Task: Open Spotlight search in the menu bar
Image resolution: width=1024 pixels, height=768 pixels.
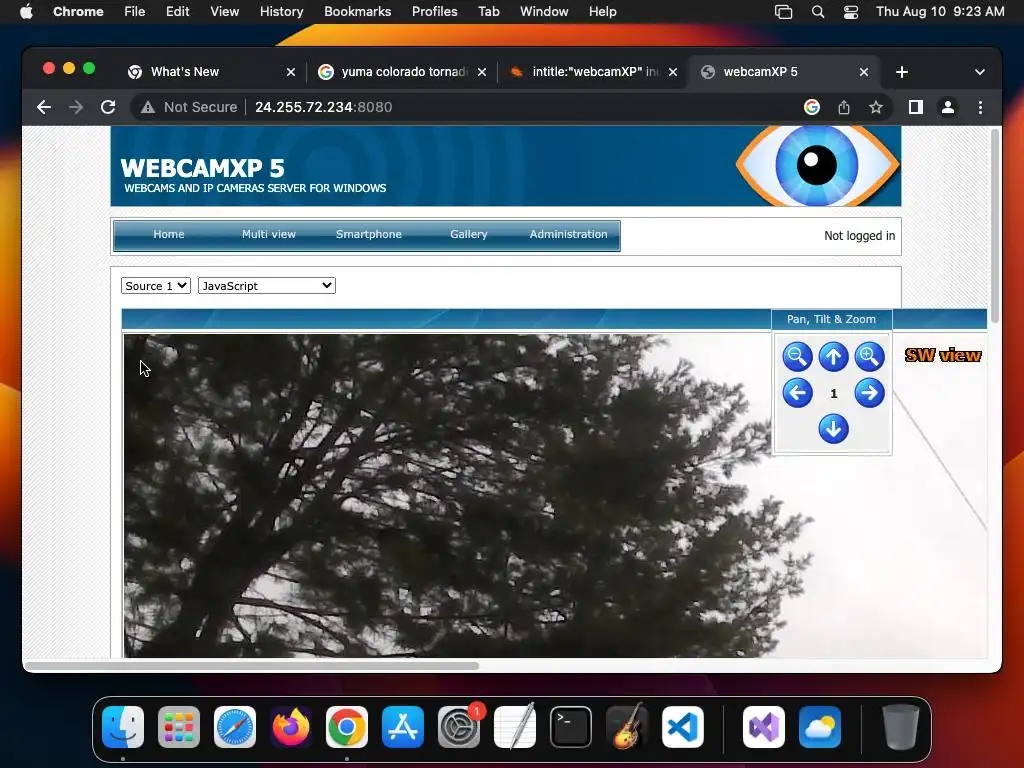Action: point(817,11)
